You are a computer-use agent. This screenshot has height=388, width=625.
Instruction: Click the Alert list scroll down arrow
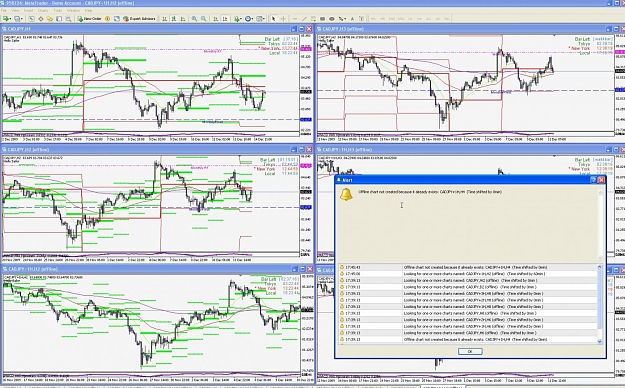click(x=599, y=341)
